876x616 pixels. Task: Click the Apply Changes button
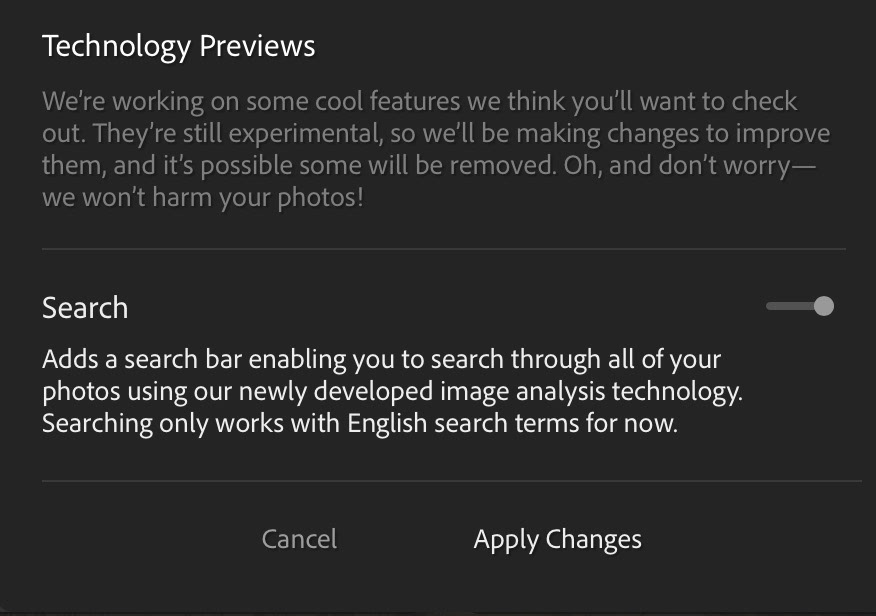click(x=558, y=539)
